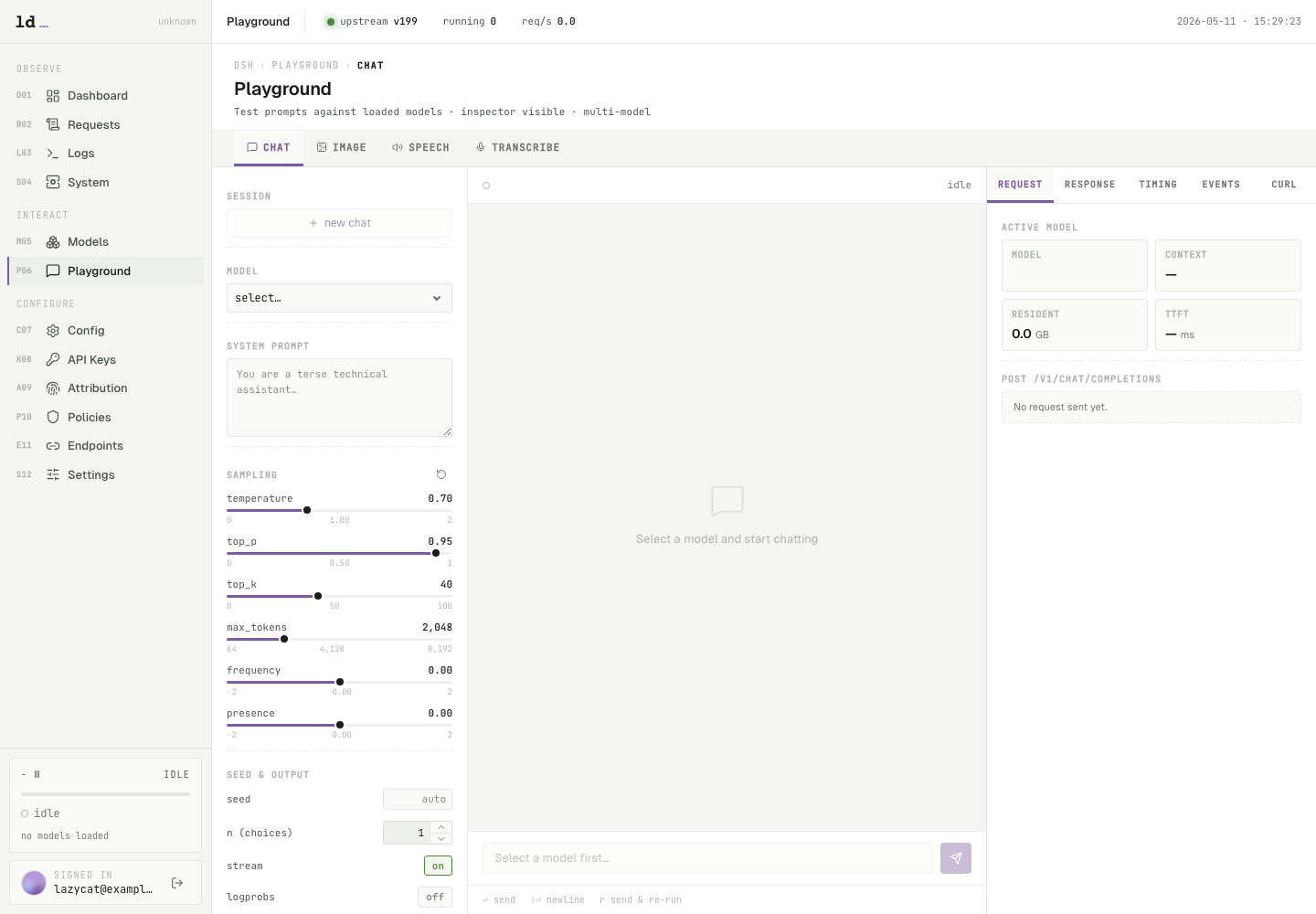Viewport: 1316px width, 914px height.
Task: Switch to the Image tab
Action: [x=342, y=147]
